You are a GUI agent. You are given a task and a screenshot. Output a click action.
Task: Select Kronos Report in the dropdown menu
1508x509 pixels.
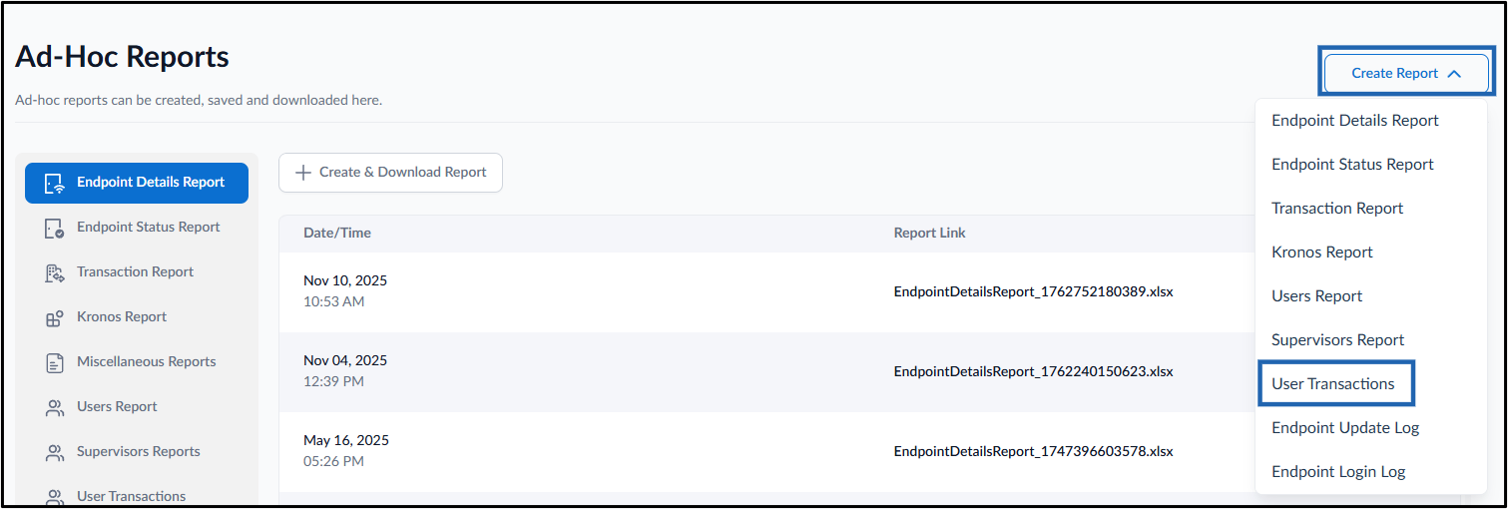click(1322, 252)
